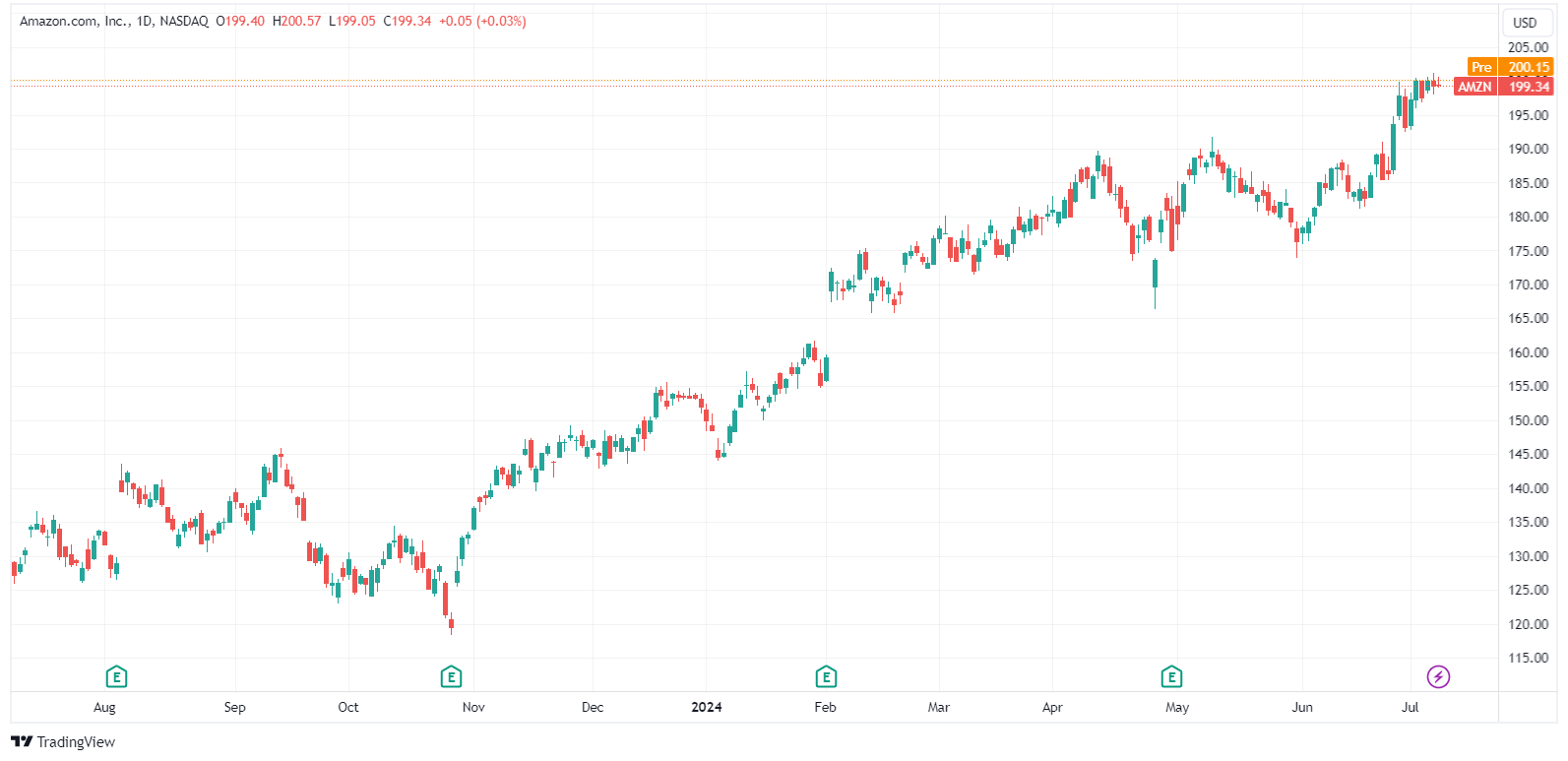Click the +0.05 (+0.03%) change value

coord(482,21)
